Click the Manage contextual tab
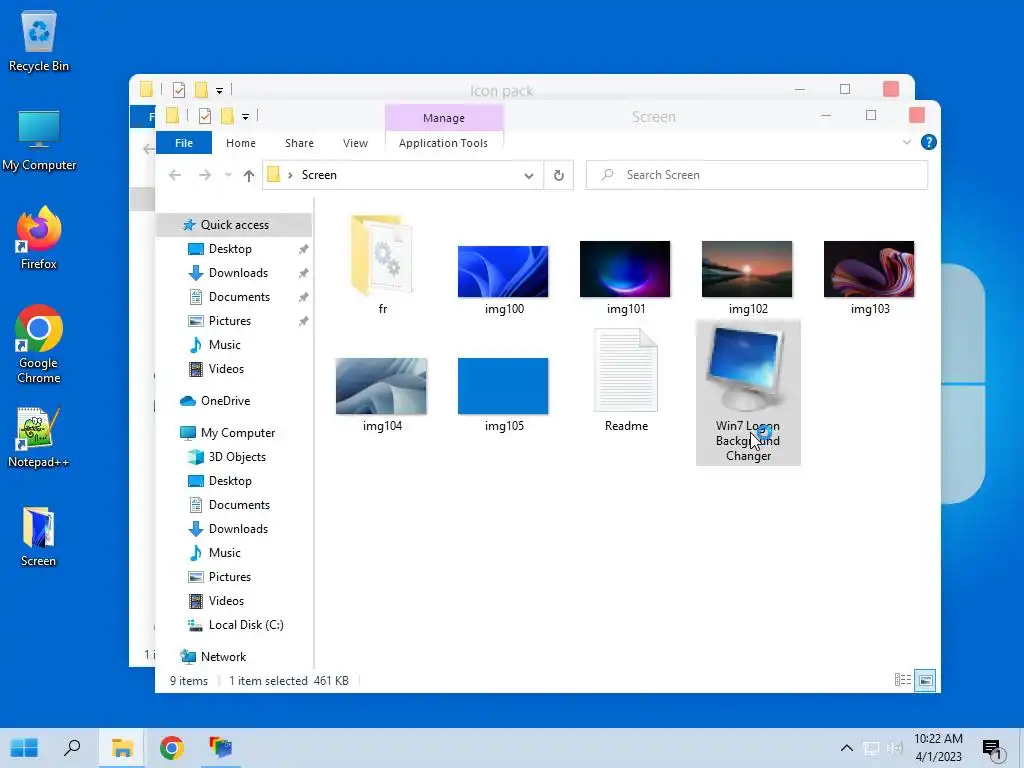1024x768 pixels. point(443,118)
